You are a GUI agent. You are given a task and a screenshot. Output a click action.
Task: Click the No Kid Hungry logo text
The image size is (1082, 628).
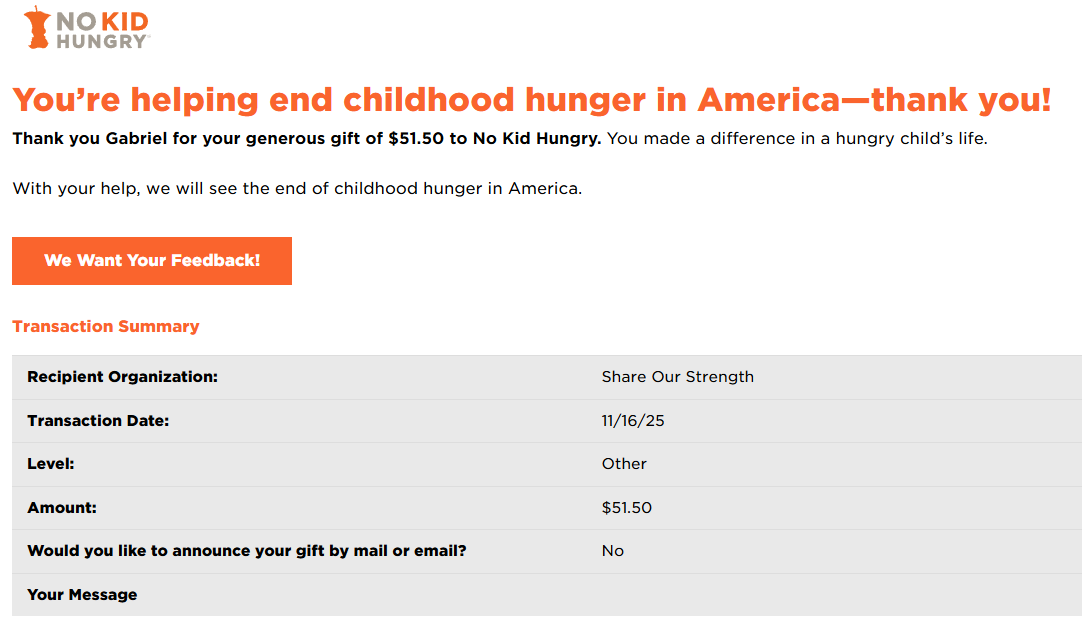click(102, 30)
